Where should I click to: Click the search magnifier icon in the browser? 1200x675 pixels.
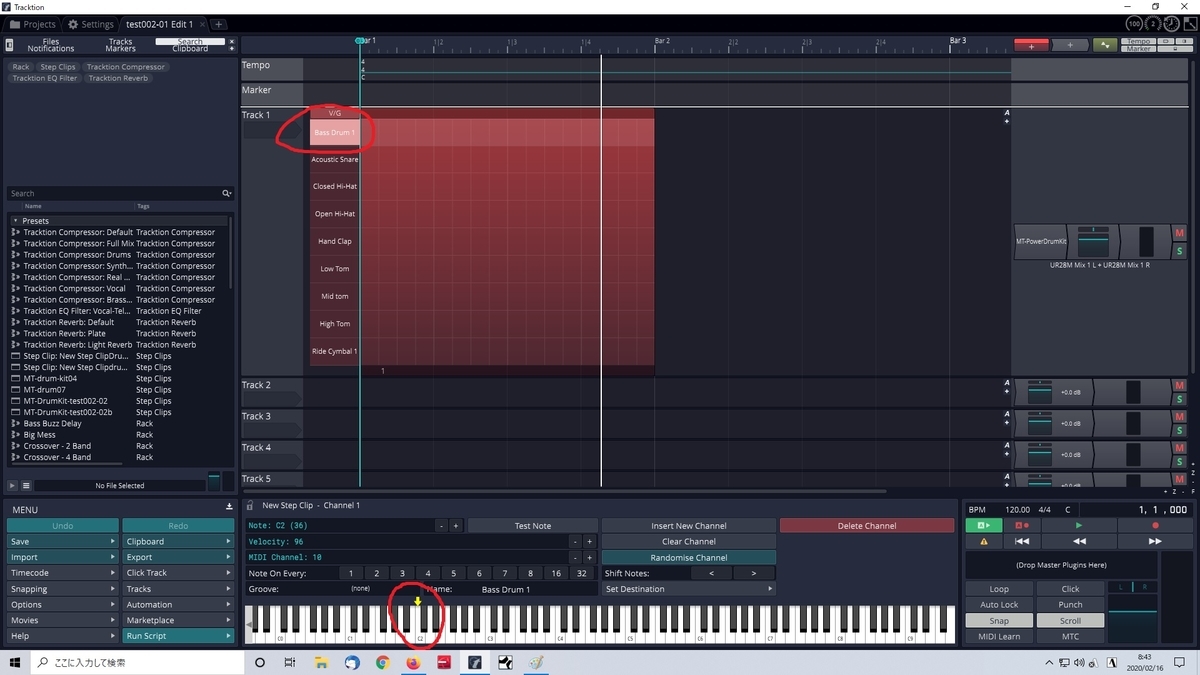227,193
